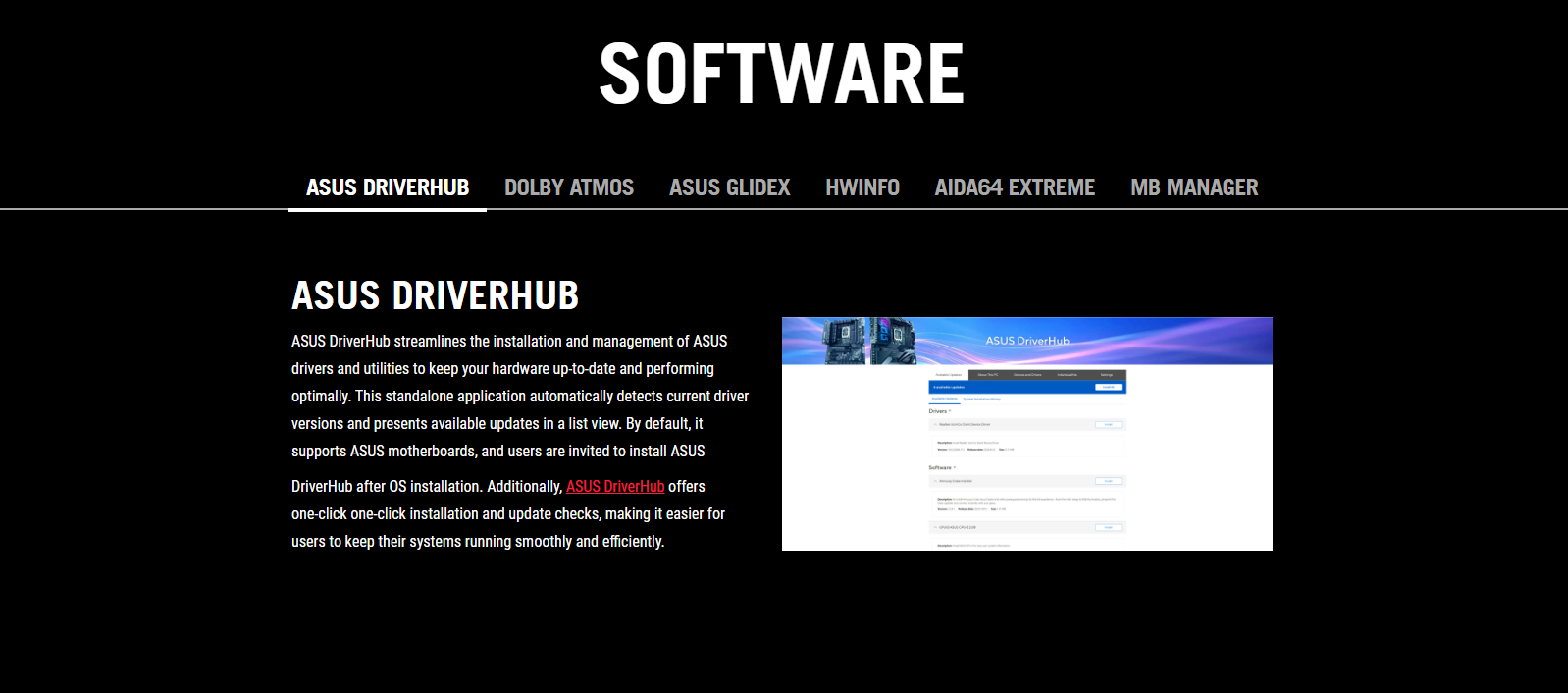1568x693 pixels.
Task: Click the ASUS DRIVERHUB section heading
Action: [x=435, y=295]
